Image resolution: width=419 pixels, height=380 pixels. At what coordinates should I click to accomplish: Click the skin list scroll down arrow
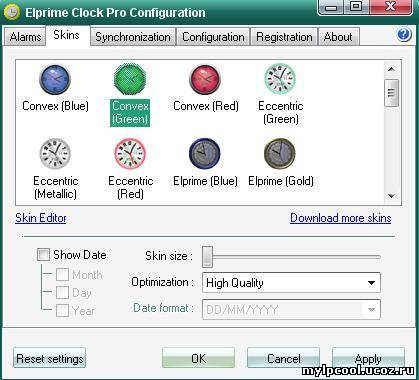392,196
